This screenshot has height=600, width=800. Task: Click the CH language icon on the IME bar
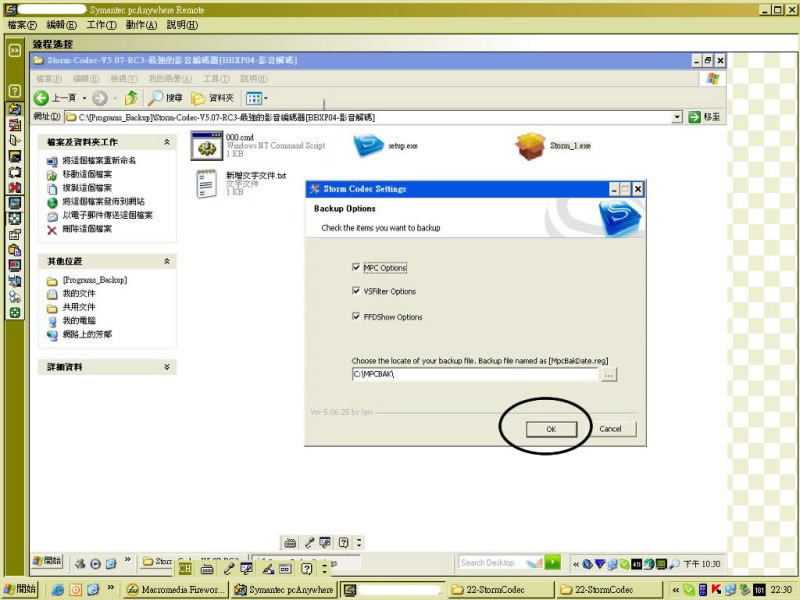(185, 568)
